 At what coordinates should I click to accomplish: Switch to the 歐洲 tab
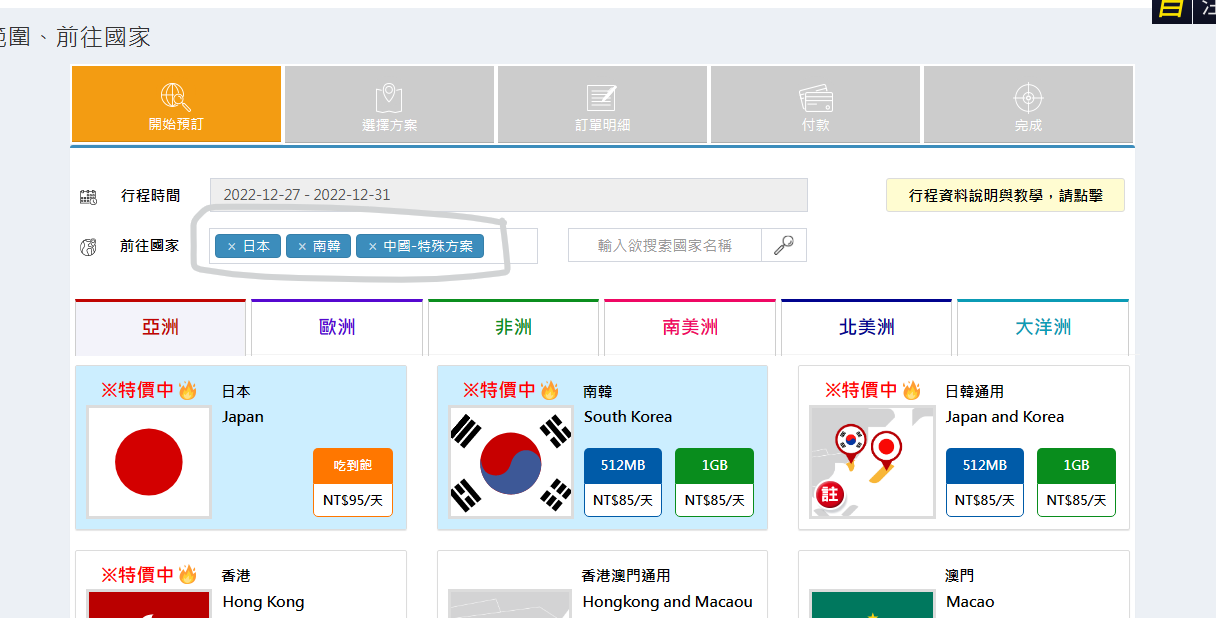pos(337,327)
